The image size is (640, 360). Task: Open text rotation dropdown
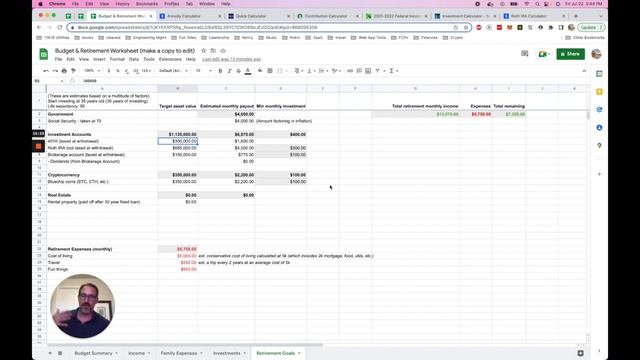[x=336, y=71]
